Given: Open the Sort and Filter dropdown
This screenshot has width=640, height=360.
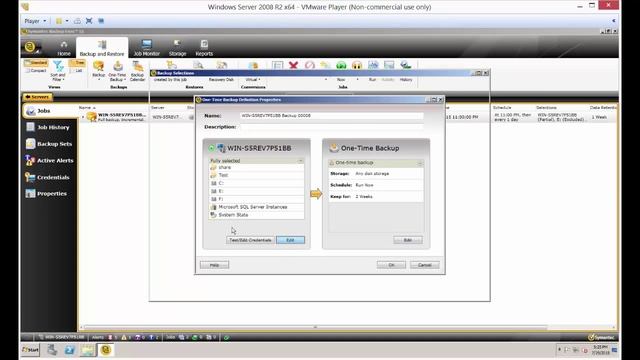Looking at the screenshot, I should click(x=58, y=70).
